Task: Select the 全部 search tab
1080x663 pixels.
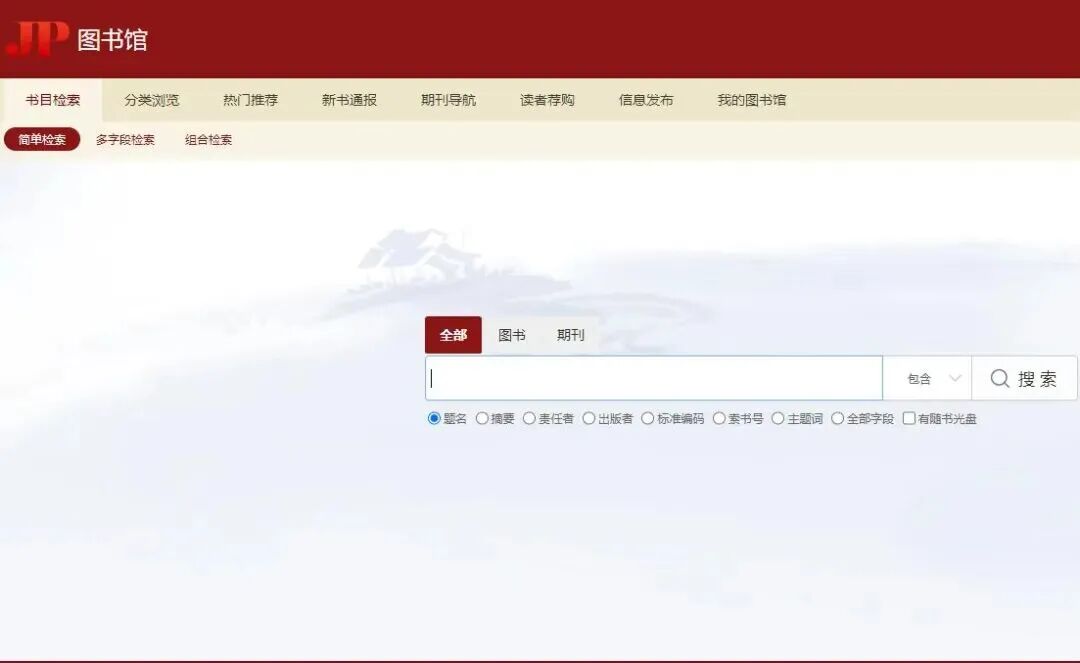Action: click(453, 335)
